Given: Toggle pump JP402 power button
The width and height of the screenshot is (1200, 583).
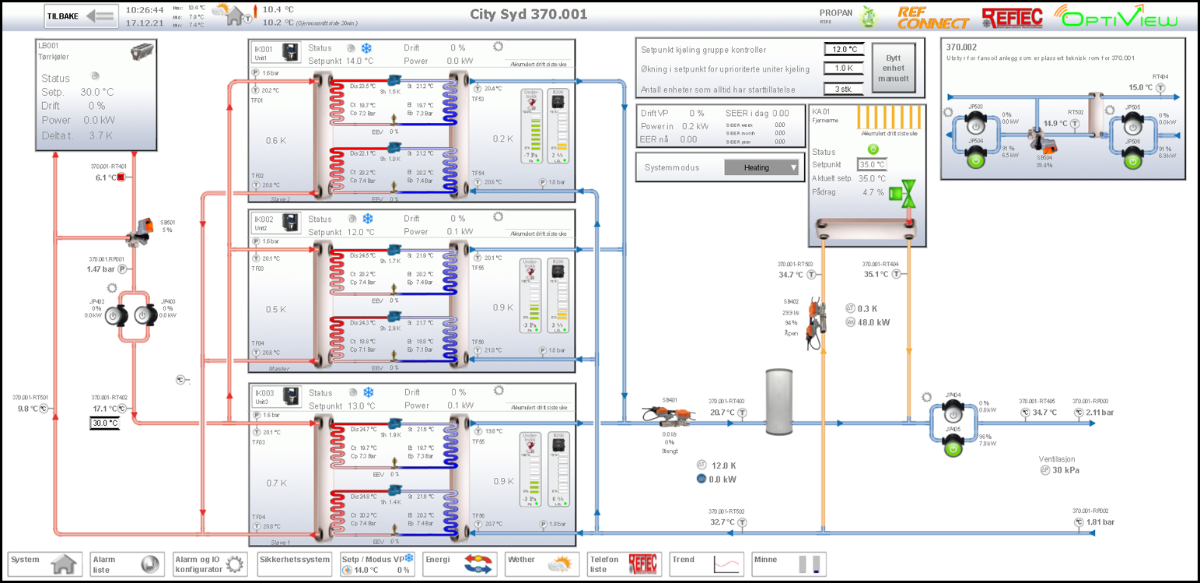Looking at the screenshot, I should pyautogui.click(x=118, y=315).
